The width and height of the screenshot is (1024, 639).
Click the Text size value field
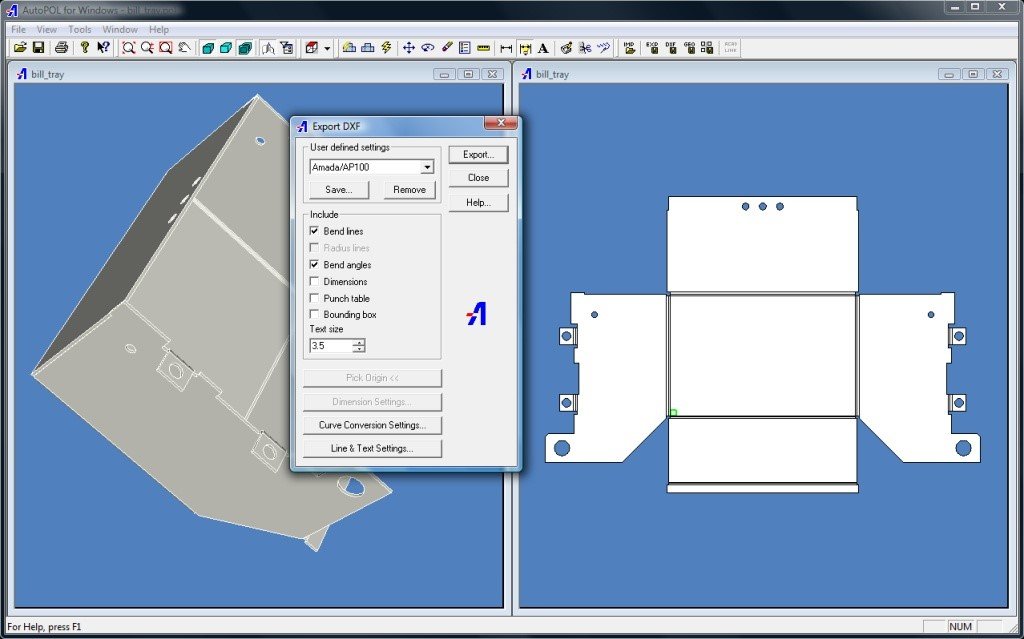tap(331, 346)
